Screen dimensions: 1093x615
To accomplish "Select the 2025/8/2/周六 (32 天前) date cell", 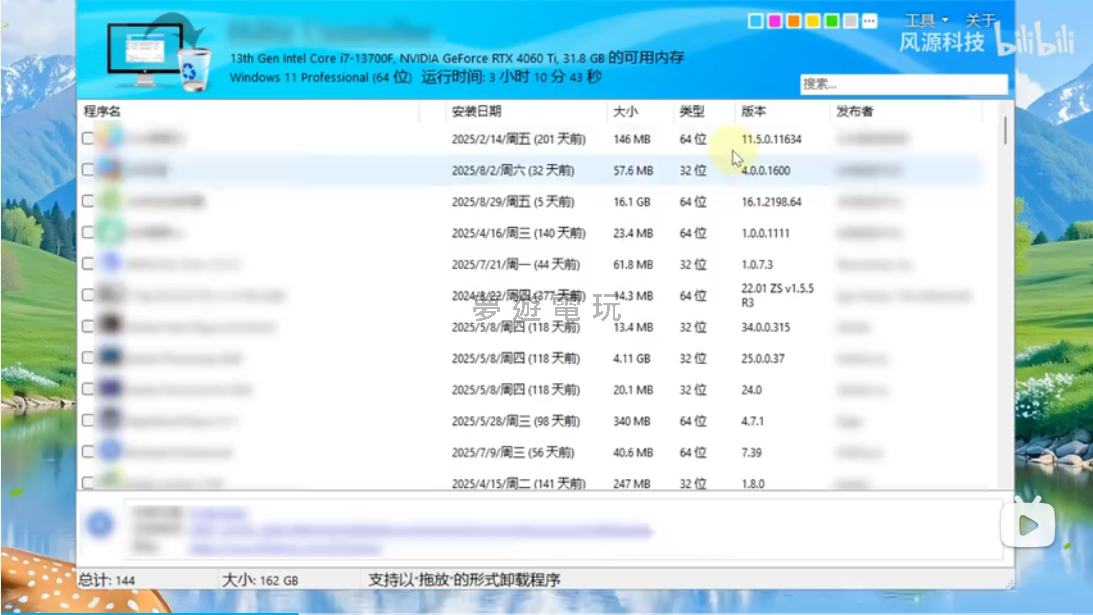I will (x=512, y=170).
